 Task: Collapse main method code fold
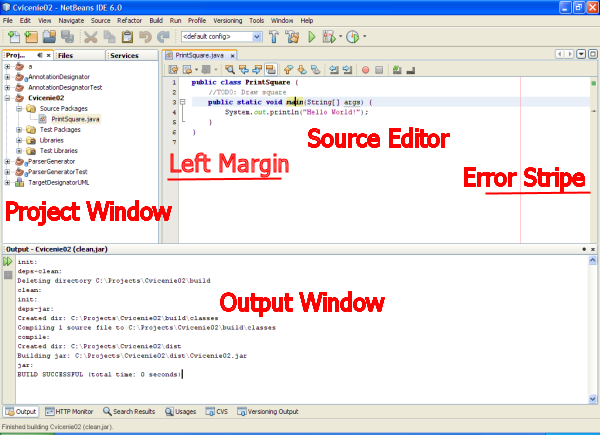click(183, 102)
